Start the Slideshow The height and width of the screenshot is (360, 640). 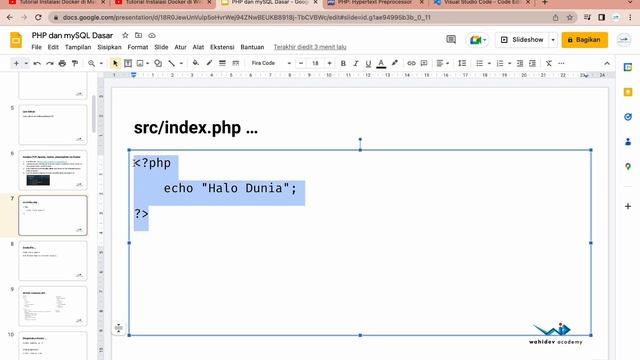pos(522,40)
